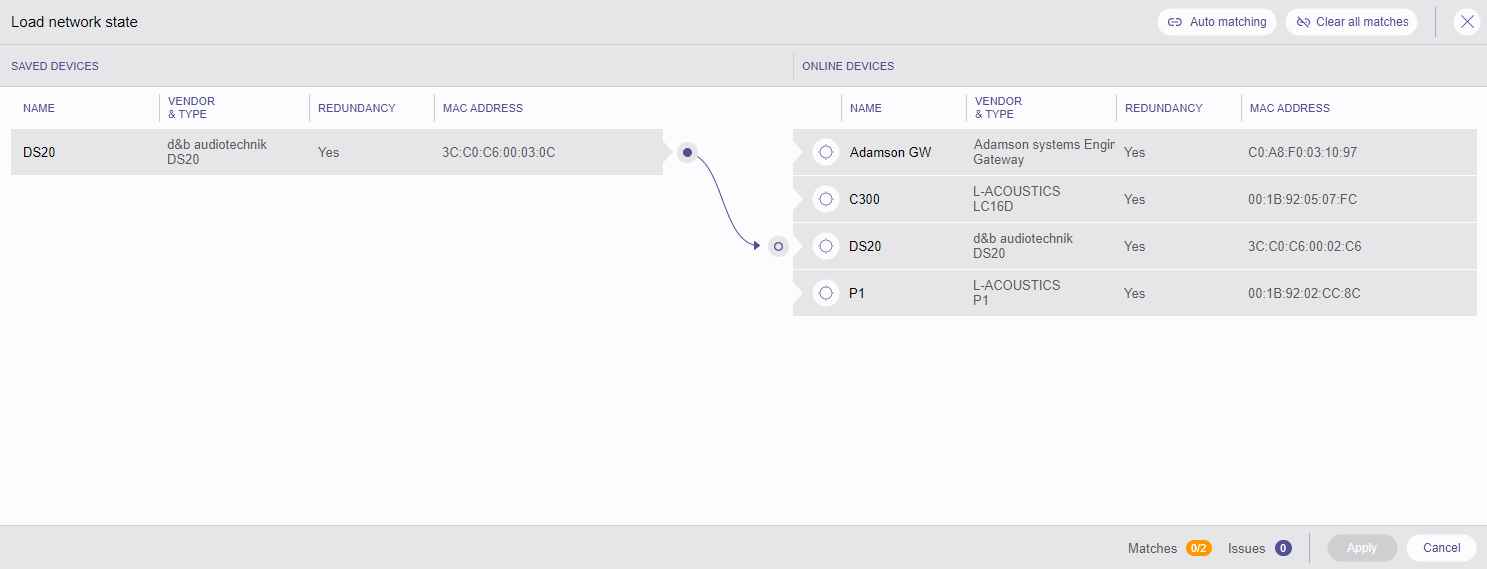Click redundancy Yes in C300 row
This screenshot has height=569, width=1487.
pos(1134,199)
